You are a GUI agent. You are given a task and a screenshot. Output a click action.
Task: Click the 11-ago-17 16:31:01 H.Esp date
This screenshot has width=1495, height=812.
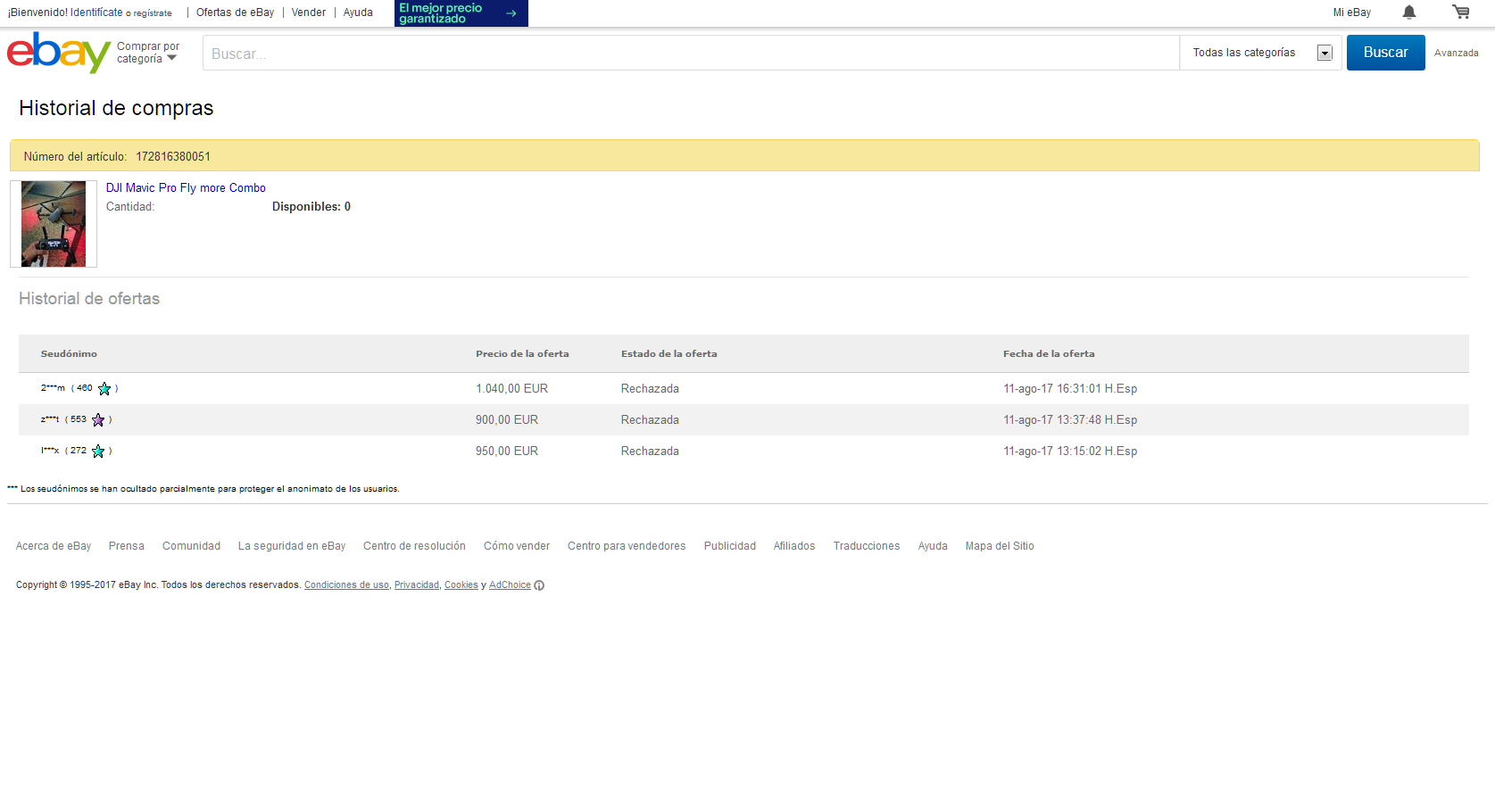pyautogui.click(x=1070, y=389)
